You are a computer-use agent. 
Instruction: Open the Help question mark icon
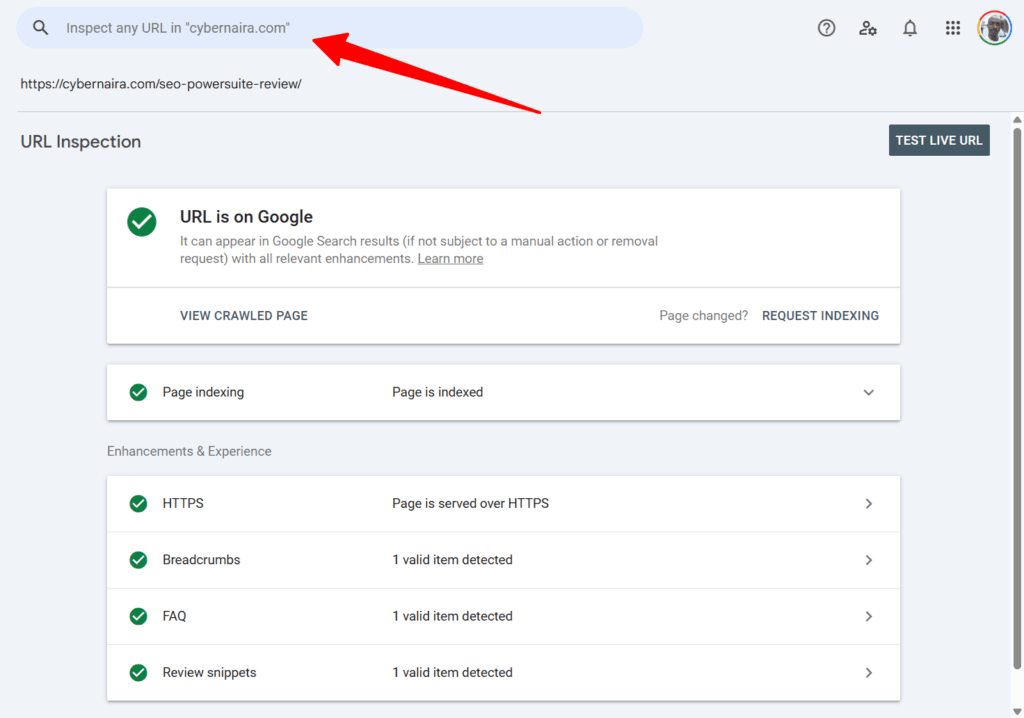(826, 28)
